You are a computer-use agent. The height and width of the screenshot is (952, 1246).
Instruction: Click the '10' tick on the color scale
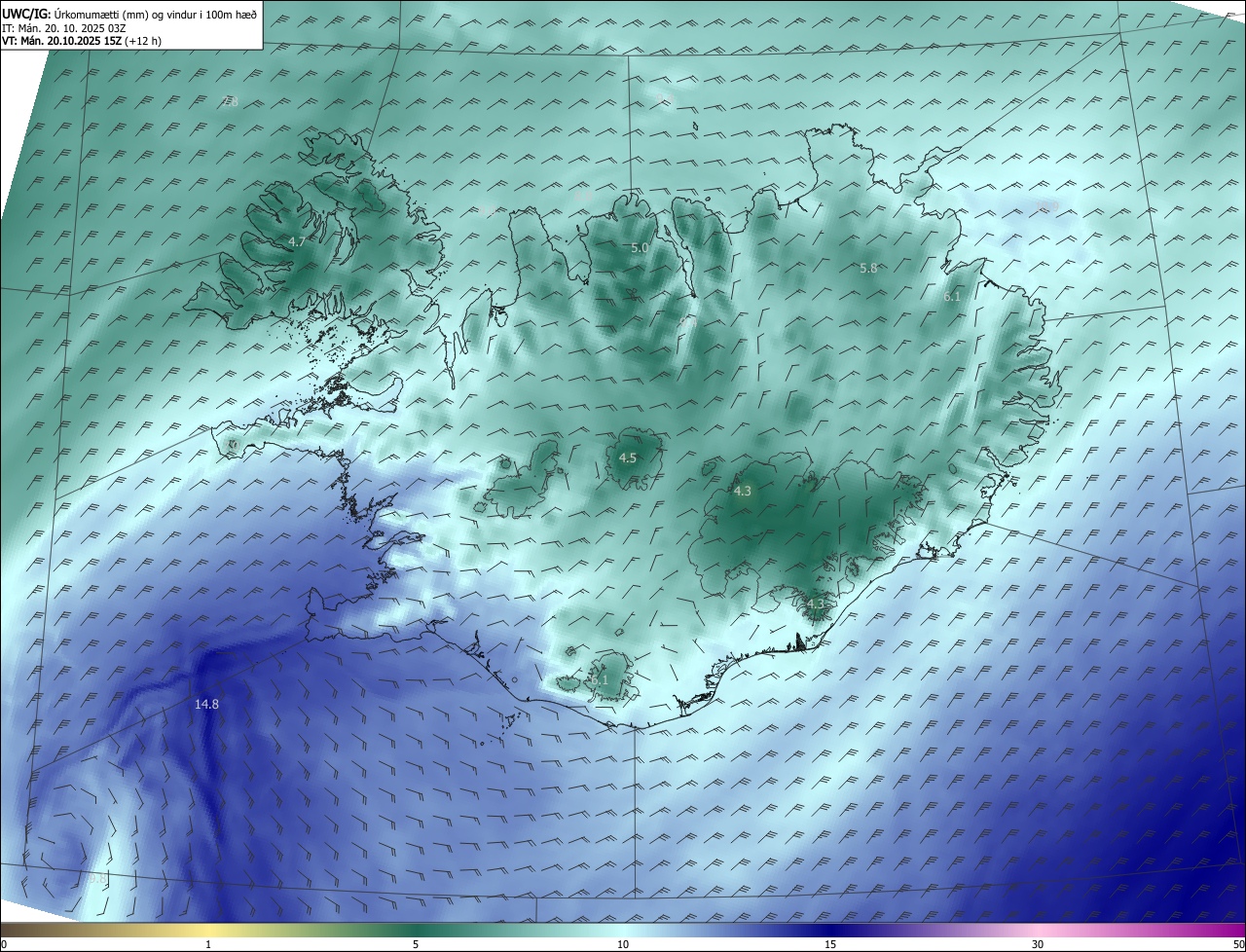tap(623, 944)
